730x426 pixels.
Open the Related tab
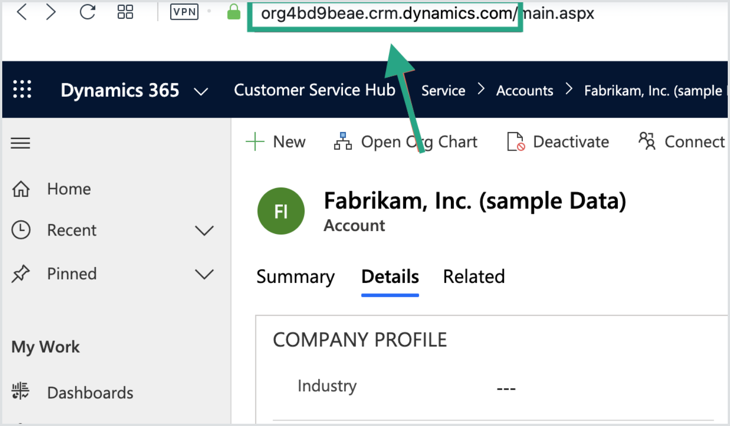pyautogui.click(x=474, y=277)
